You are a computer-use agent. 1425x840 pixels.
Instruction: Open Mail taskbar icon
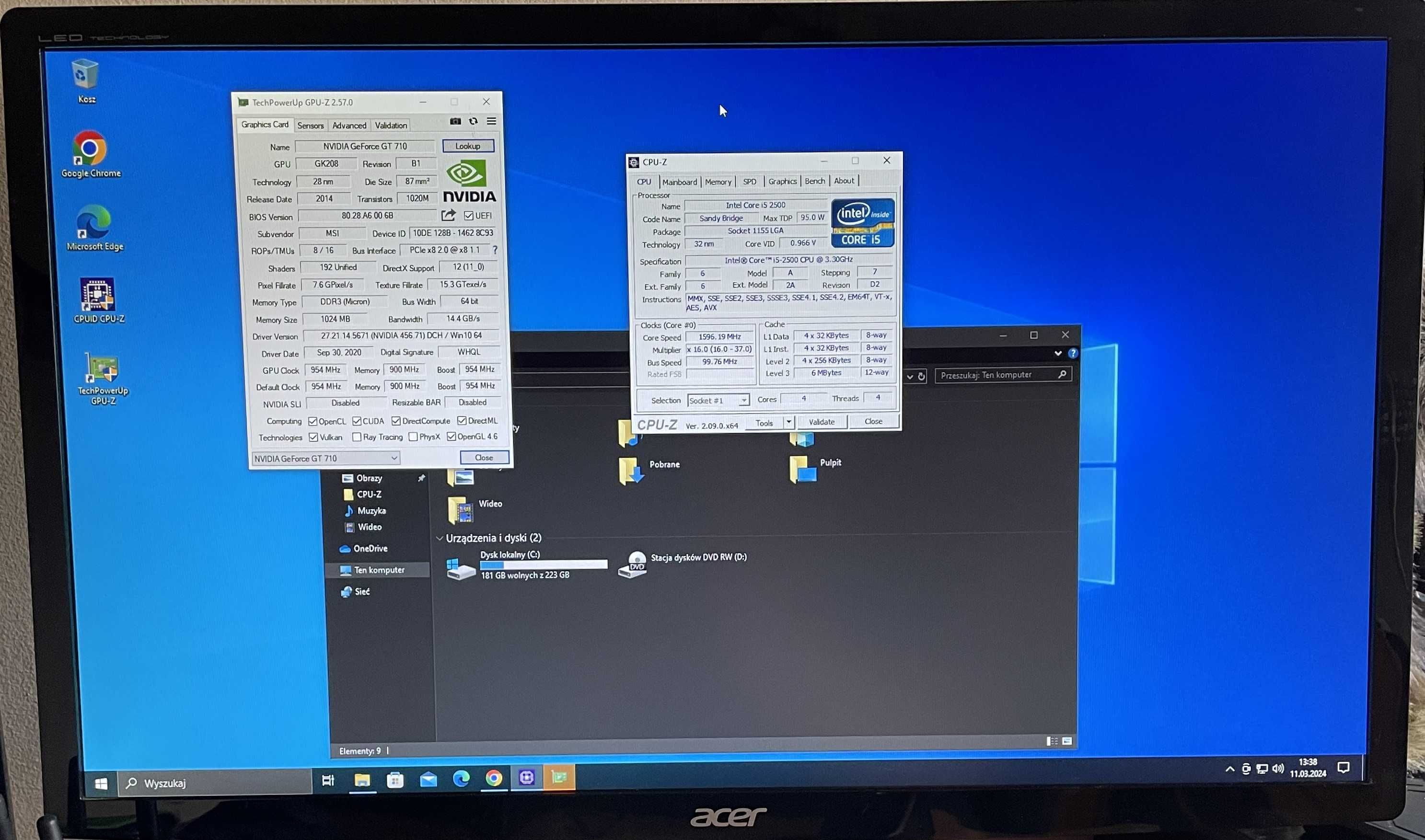(x=428, y=780)
